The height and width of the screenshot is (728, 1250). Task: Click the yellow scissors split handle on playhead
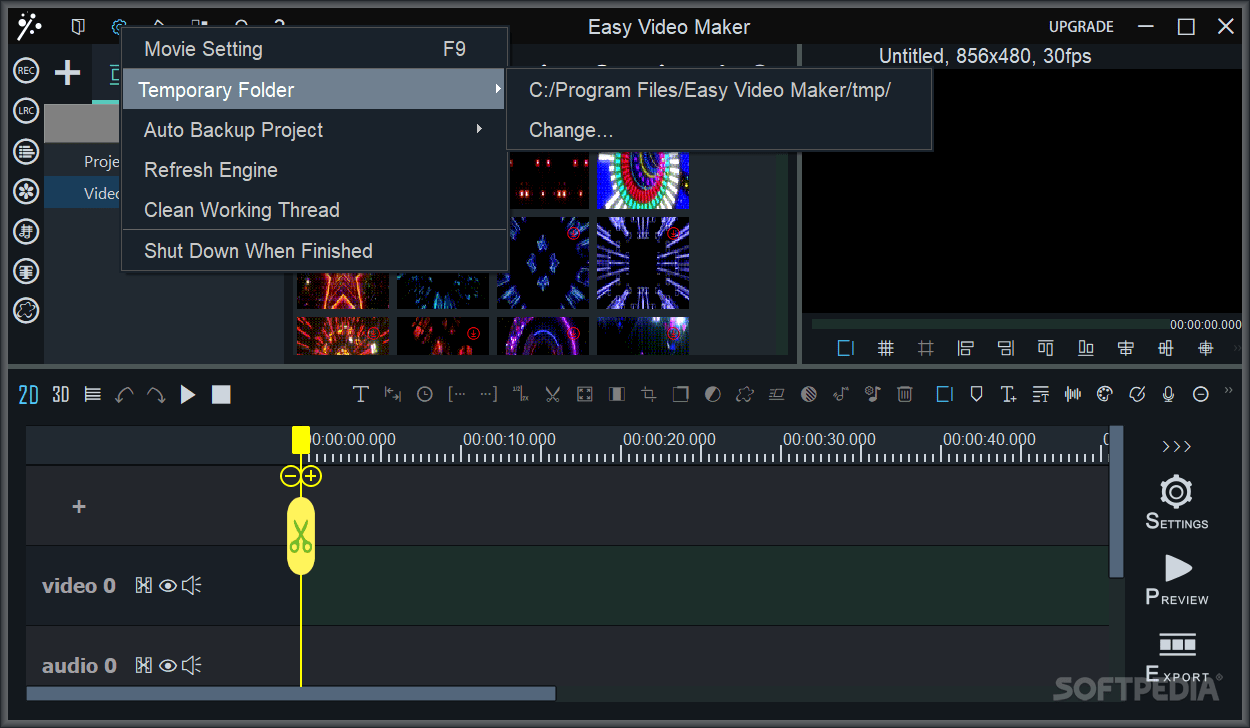[301, 536]
